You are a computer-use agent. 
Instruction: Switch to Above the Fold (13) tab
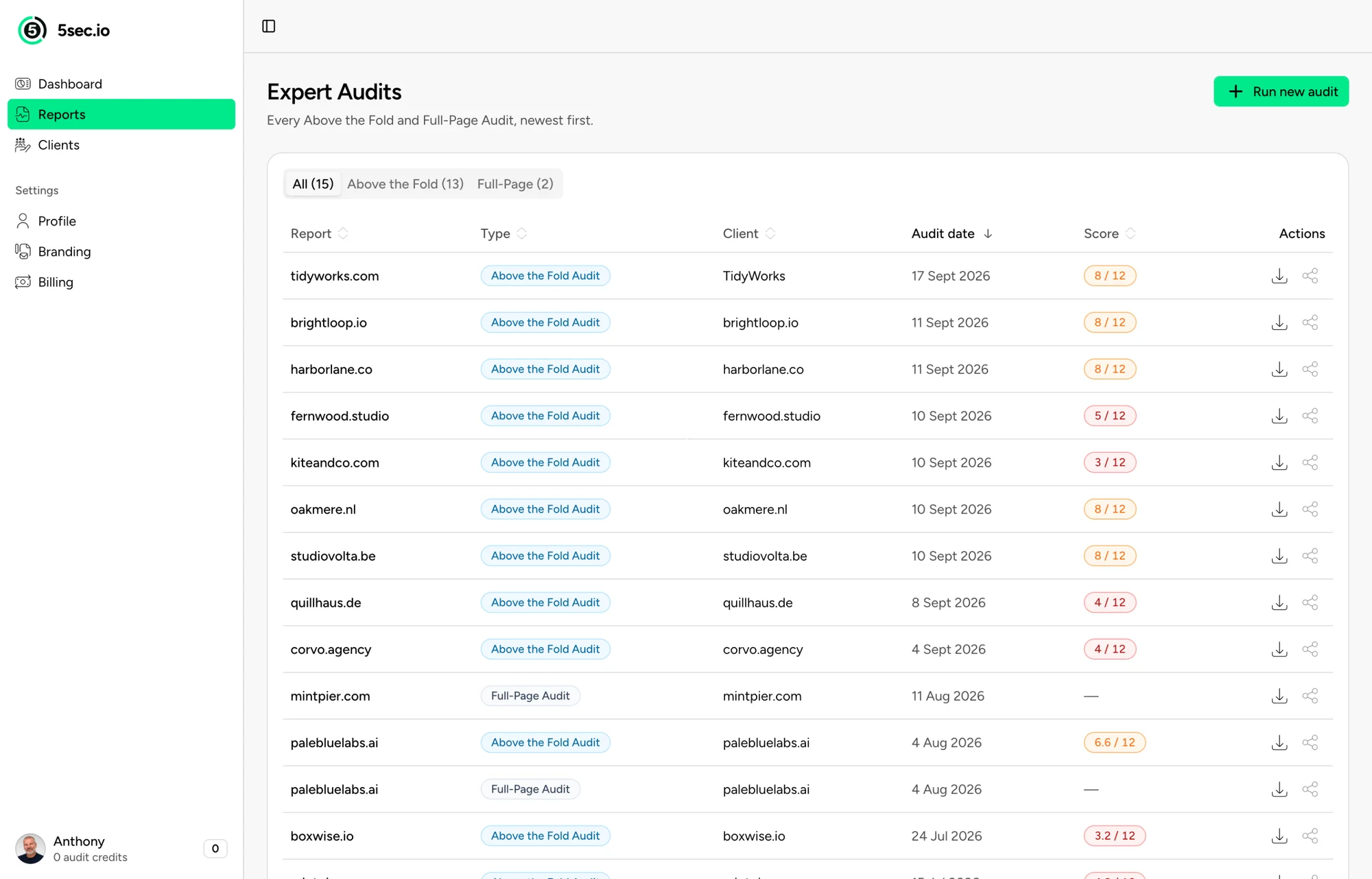[x=405, y=184]
